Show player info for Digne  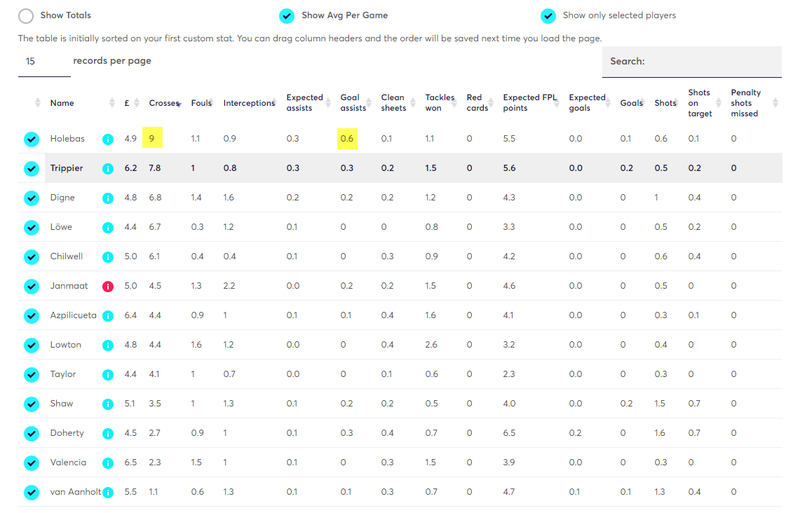tap(108, 198)
